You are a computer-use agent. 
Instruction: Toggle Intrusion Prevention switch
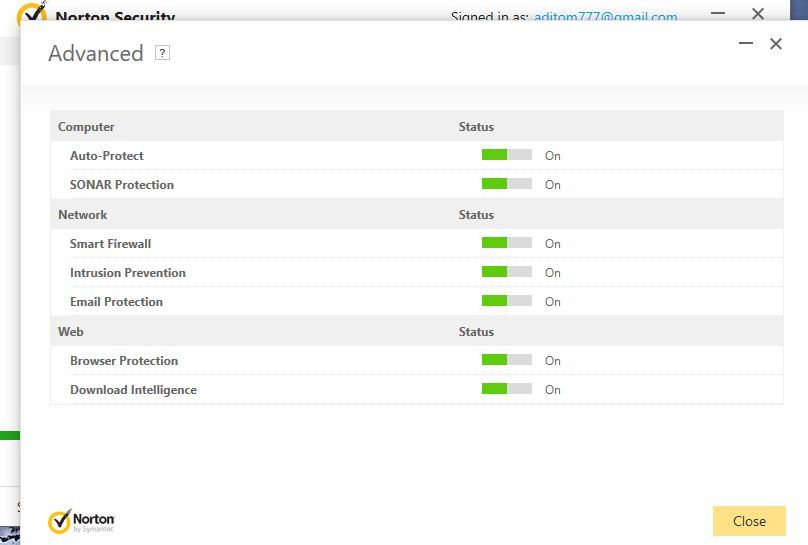(x=507, y=271)
